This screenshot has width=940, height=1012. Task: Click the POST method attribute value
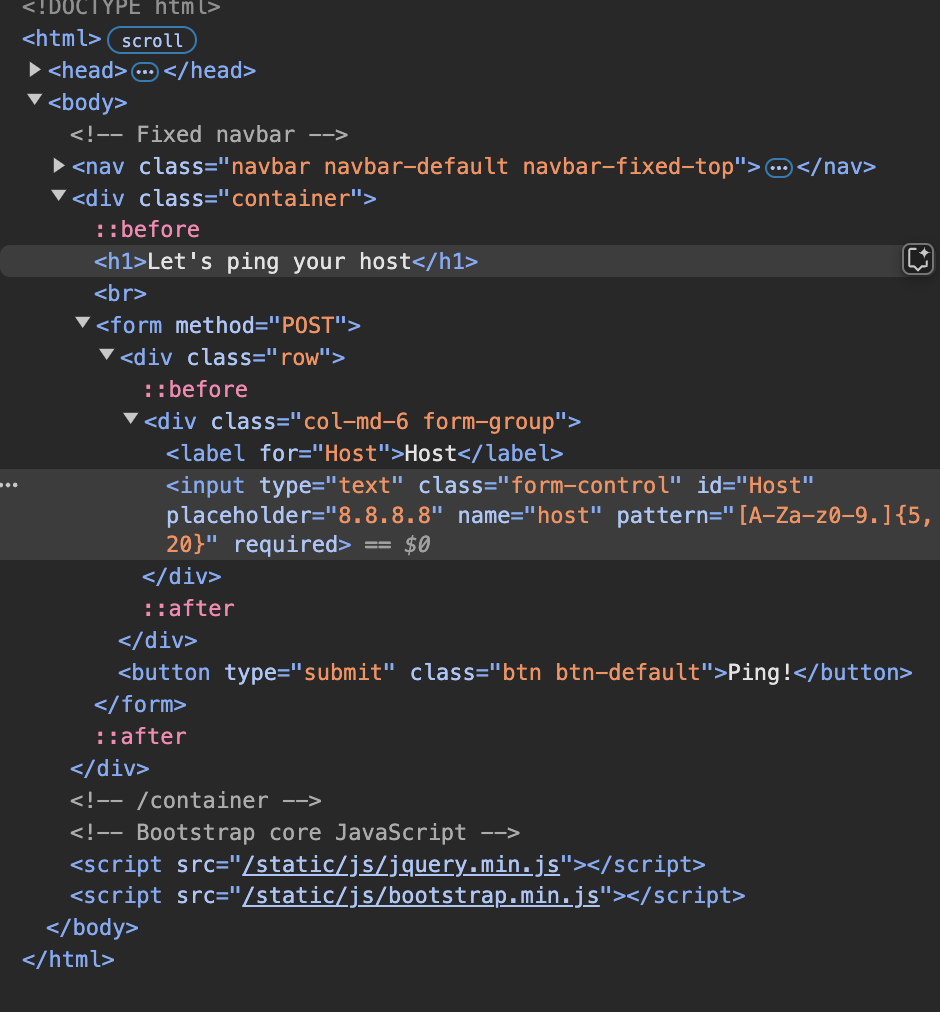(x=308, y=325)
